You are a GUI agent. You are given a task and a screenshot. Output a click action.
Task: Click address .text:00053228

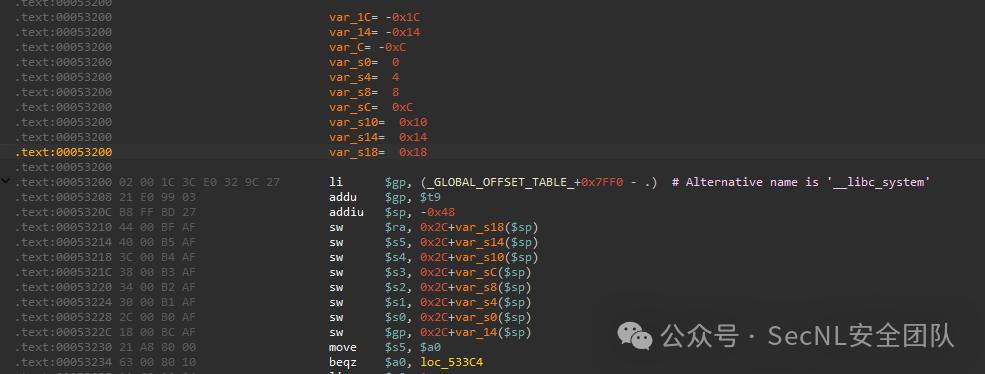63,317
